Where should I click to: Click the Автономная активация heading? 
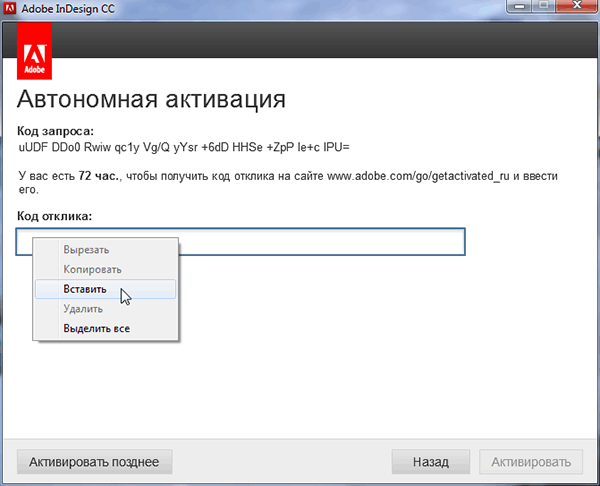151,99
